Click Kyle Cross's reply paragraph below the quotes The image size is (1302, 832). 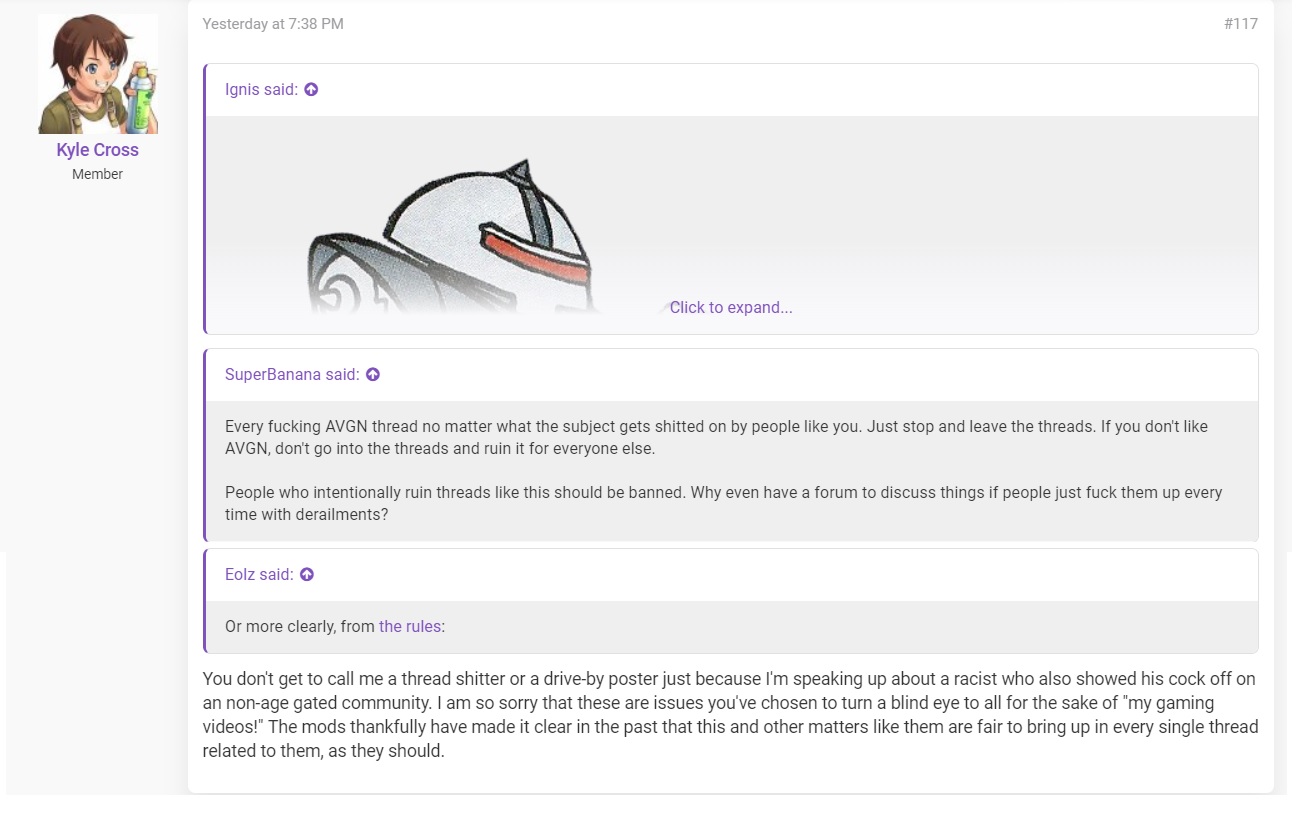point(730,715)
